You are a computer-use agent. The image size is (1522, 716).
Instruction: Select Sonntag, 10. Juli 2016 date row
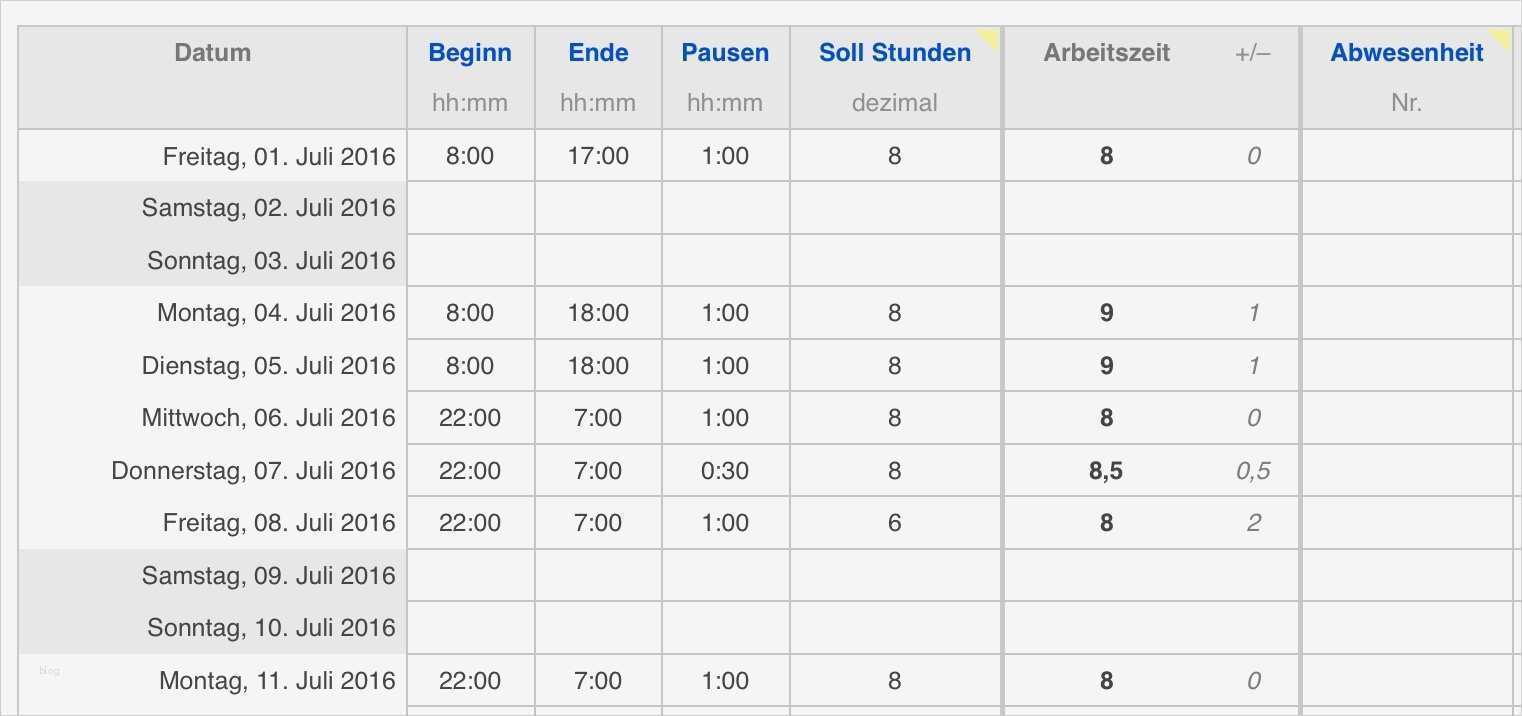tap(270, 628)
